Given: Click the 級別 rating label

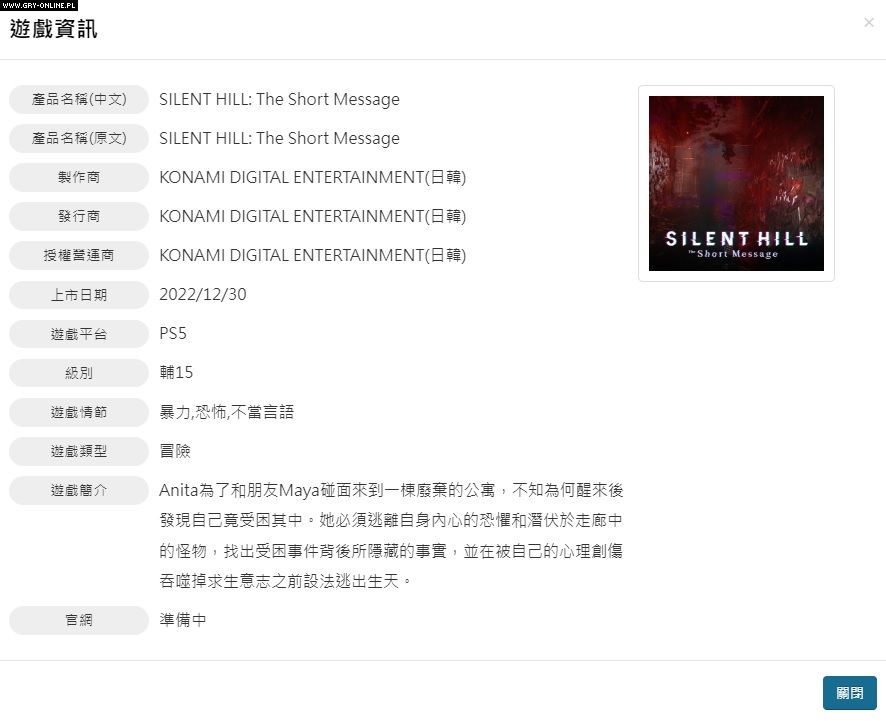Looking at the screenshot, I should pos(79,373).
